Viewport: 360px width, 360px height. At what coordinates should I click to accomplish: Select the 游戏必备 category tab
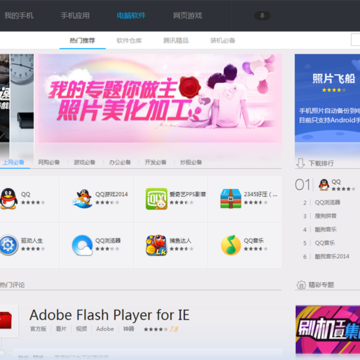(84, 162)
